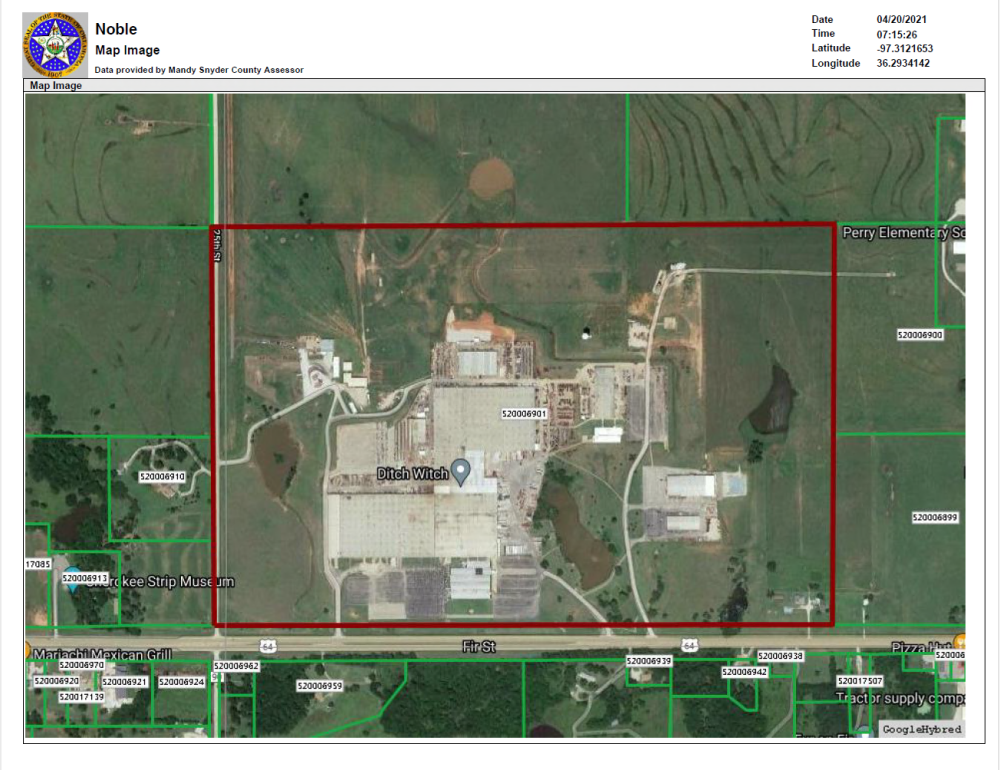Click parcel 520006900 on the right edge
1000x770 pixels.
coord(921,333)
